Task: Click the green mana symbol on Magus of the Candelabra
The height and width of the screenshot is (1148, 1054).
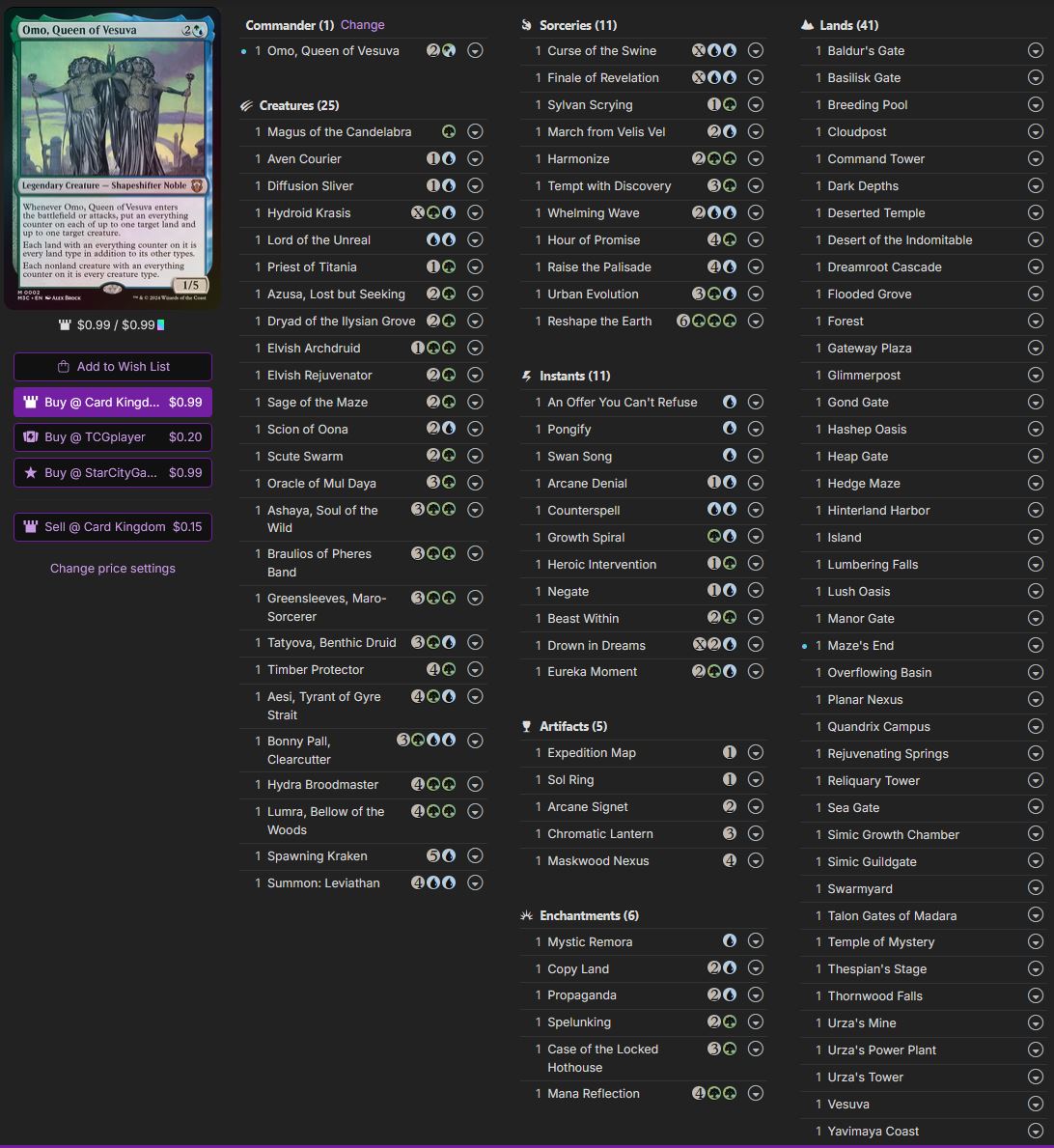Action: coord(449,131)
